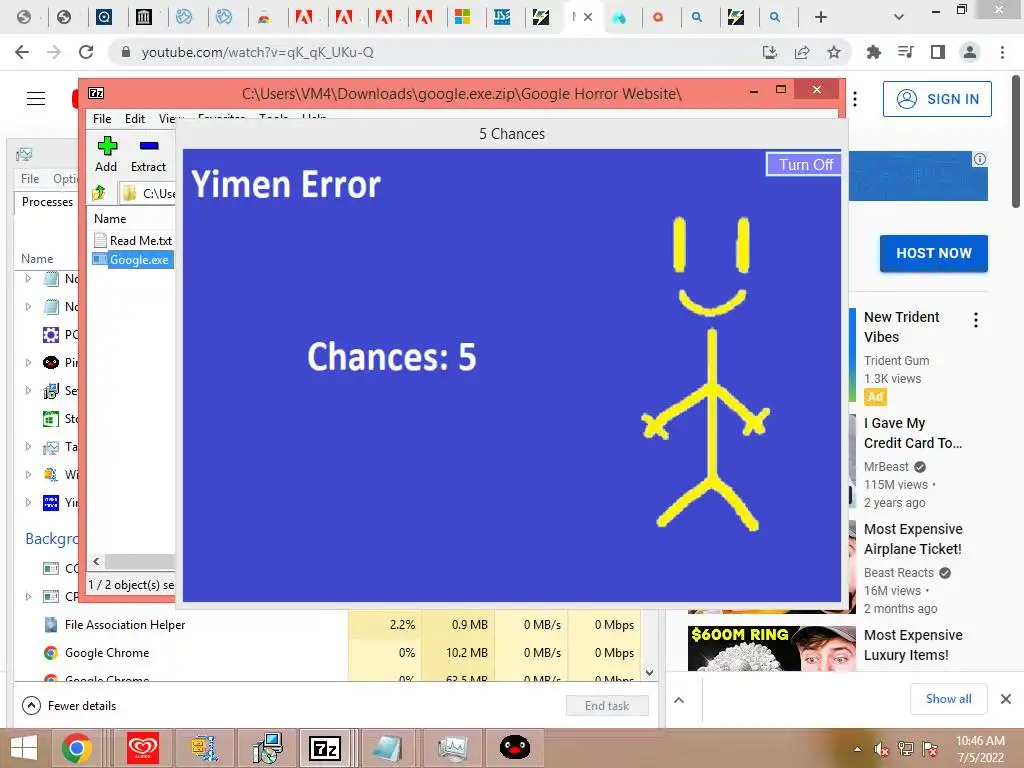1024x768 pixels.
Task: Toggle Chrome side panel icon
Action: [x=938, y=52]
